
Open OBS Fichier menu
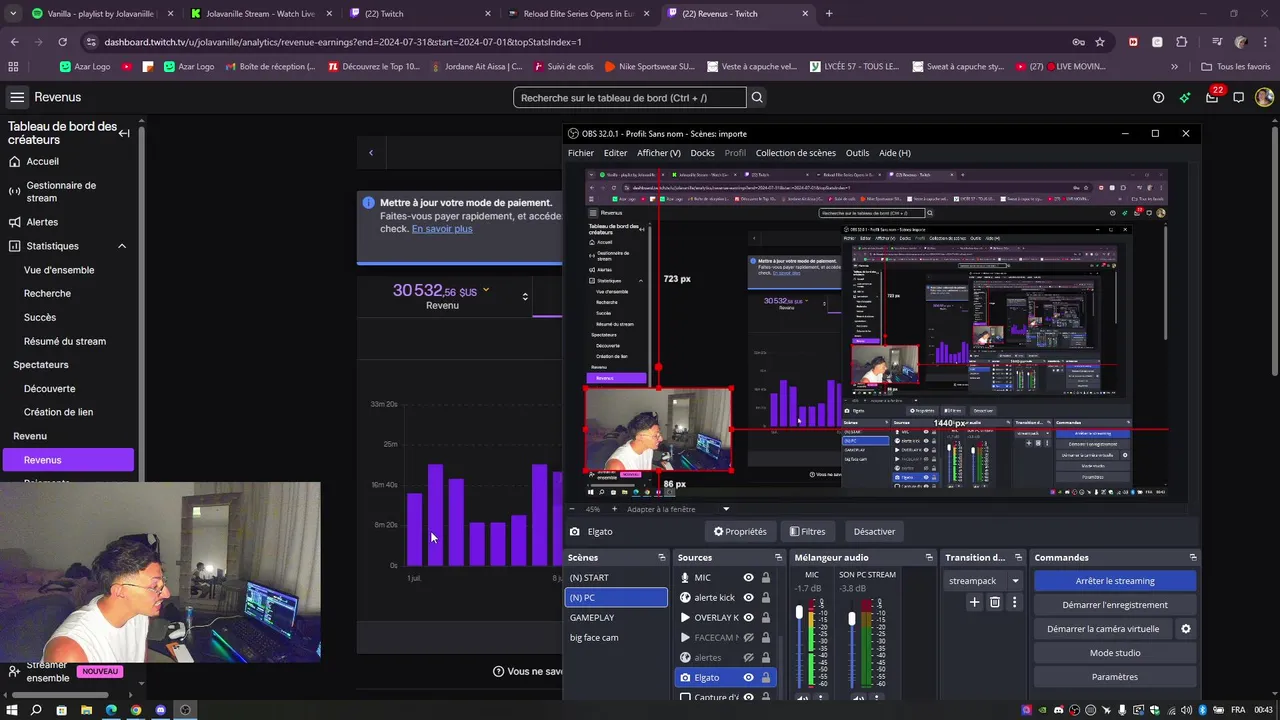[581, 153]
